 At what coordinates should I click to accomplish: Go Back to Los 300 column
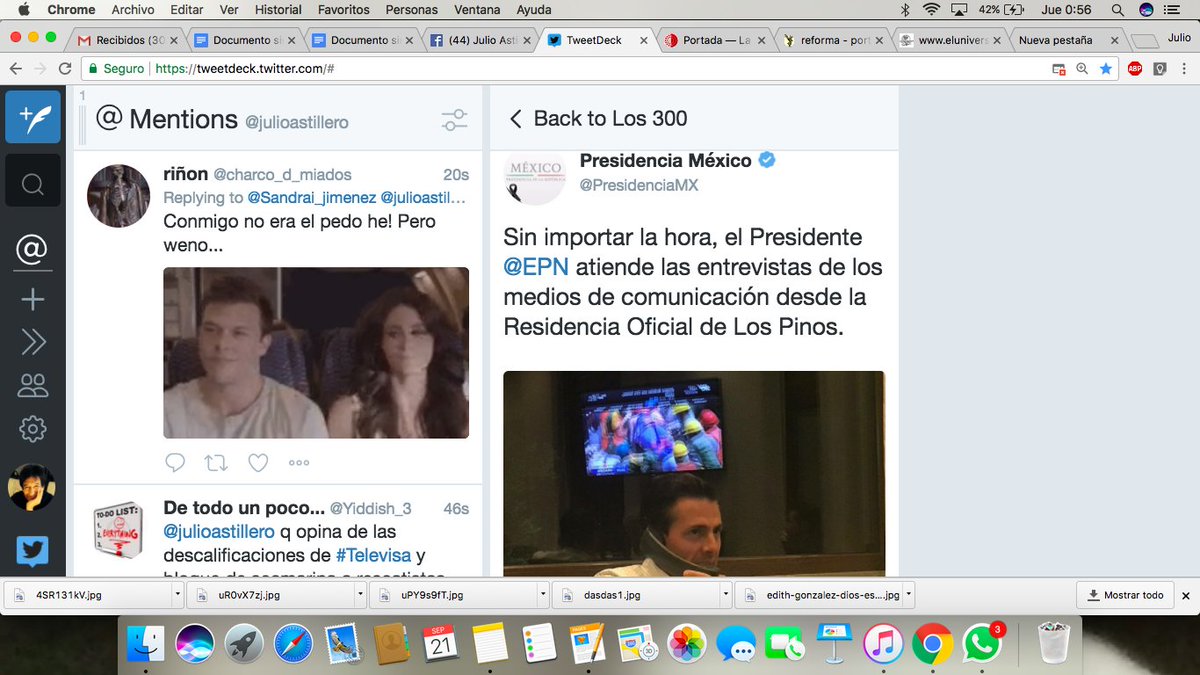point(598,118)
